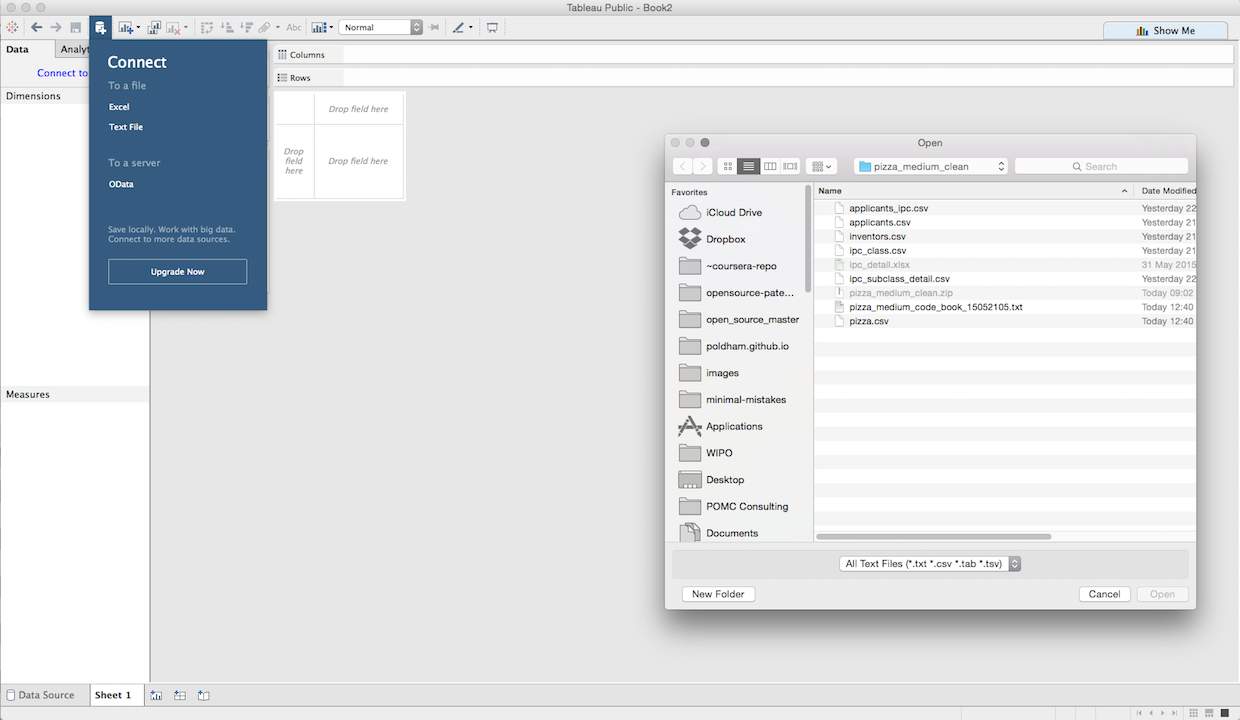Click new dashboard icon in bottom tab bar
This screenshot has width=1240, height=720.
point(180,695)
